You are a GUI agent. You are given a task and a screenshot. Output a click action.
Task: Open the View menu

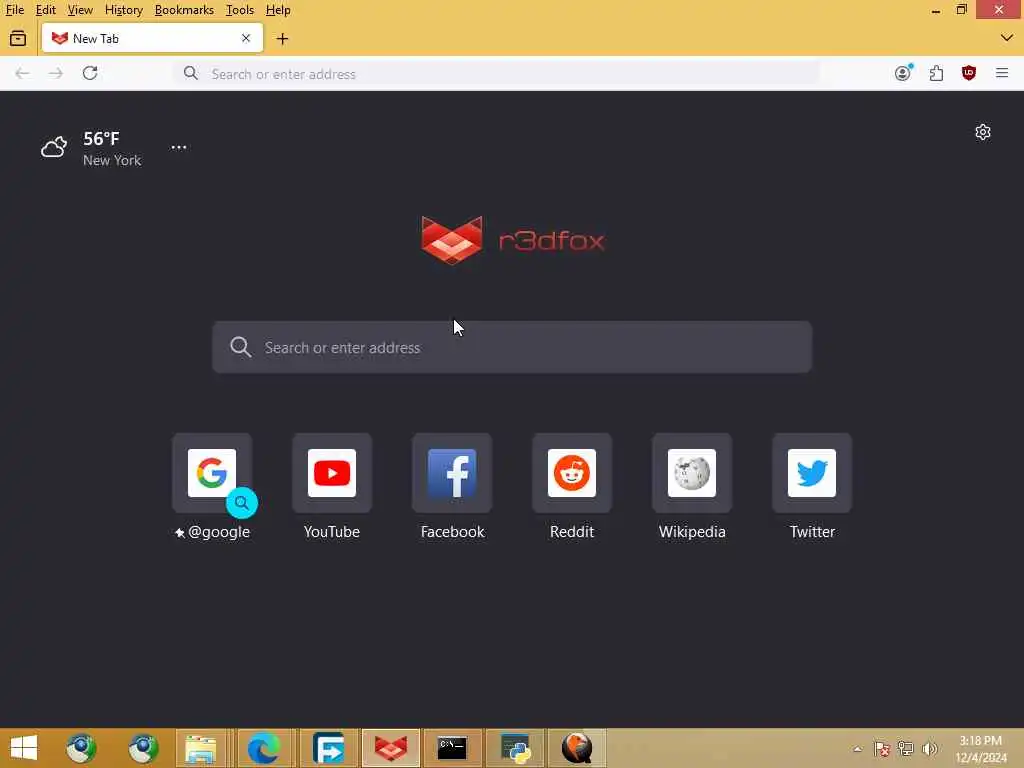80,10
